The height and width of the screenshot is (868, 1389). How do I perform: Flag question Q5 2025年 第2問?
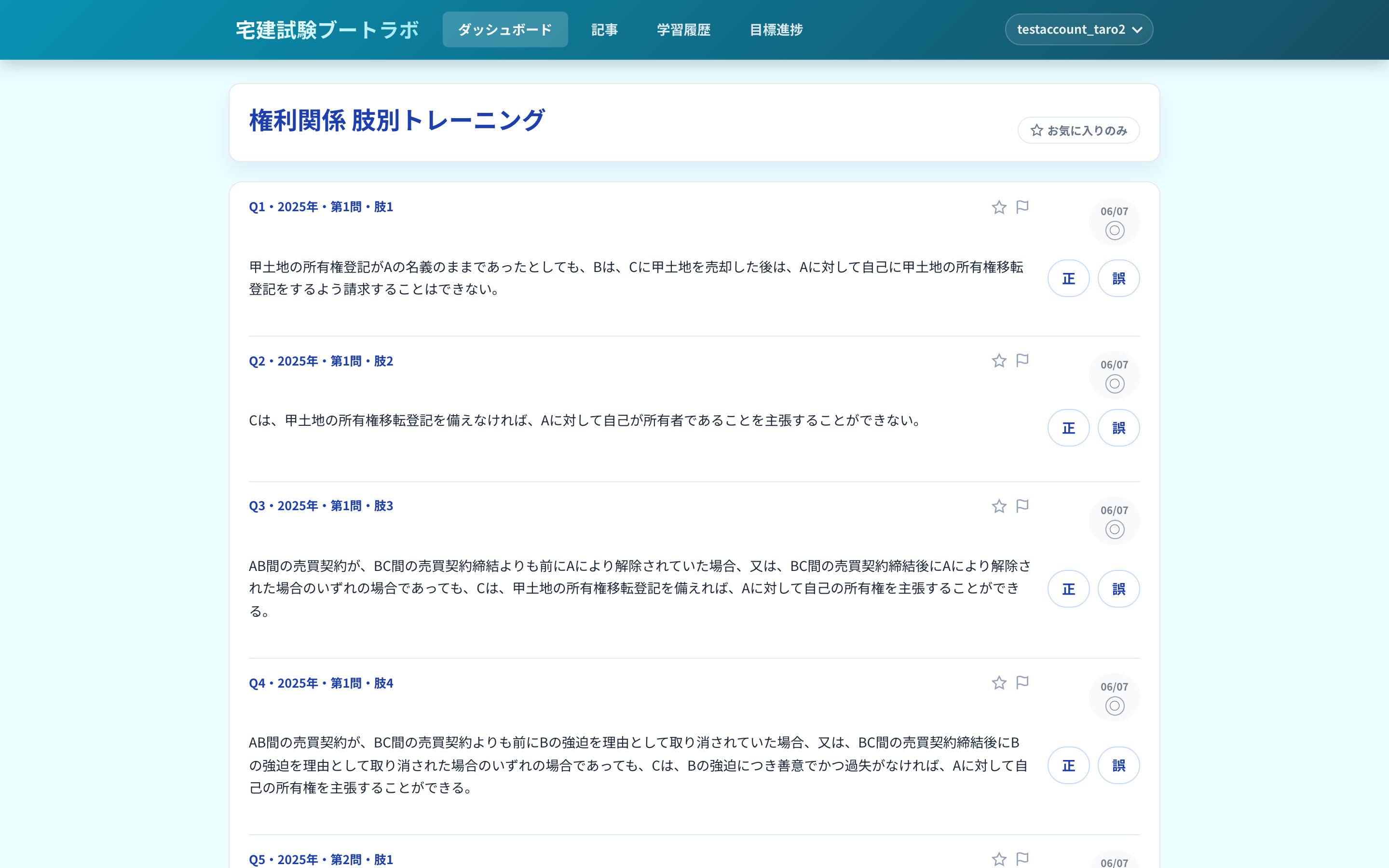1022,859
